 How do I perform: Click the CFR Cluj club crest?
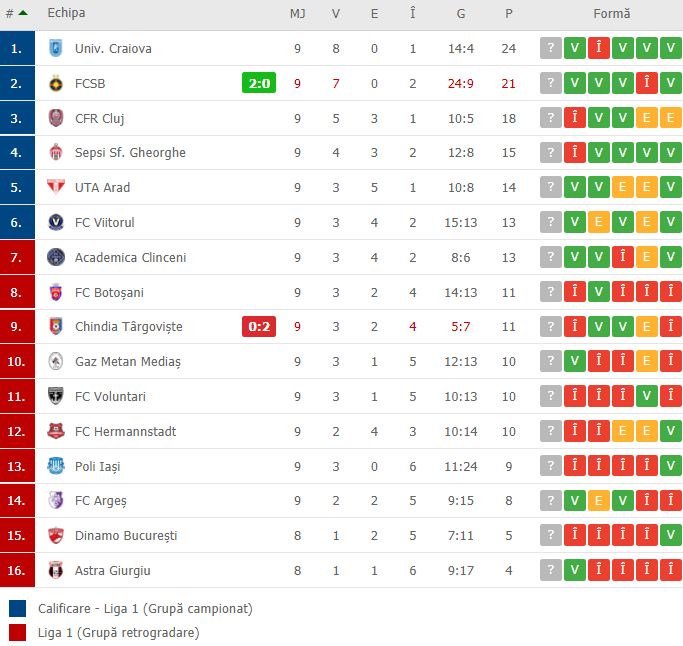tap(56, 118)
